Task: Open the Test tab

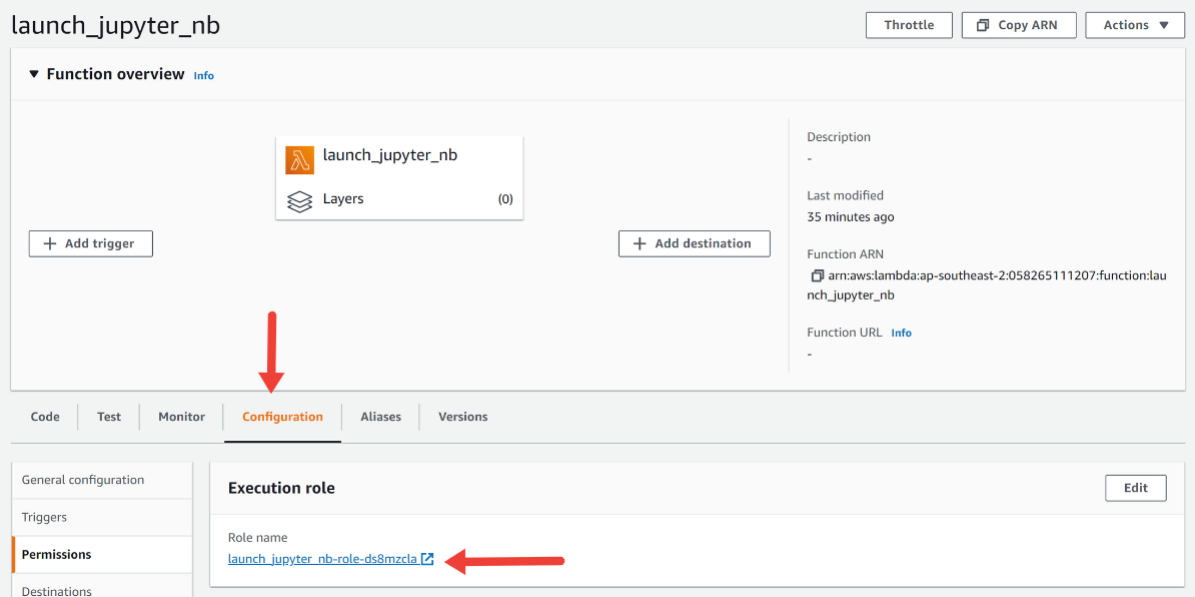Action: coord(109,417)
